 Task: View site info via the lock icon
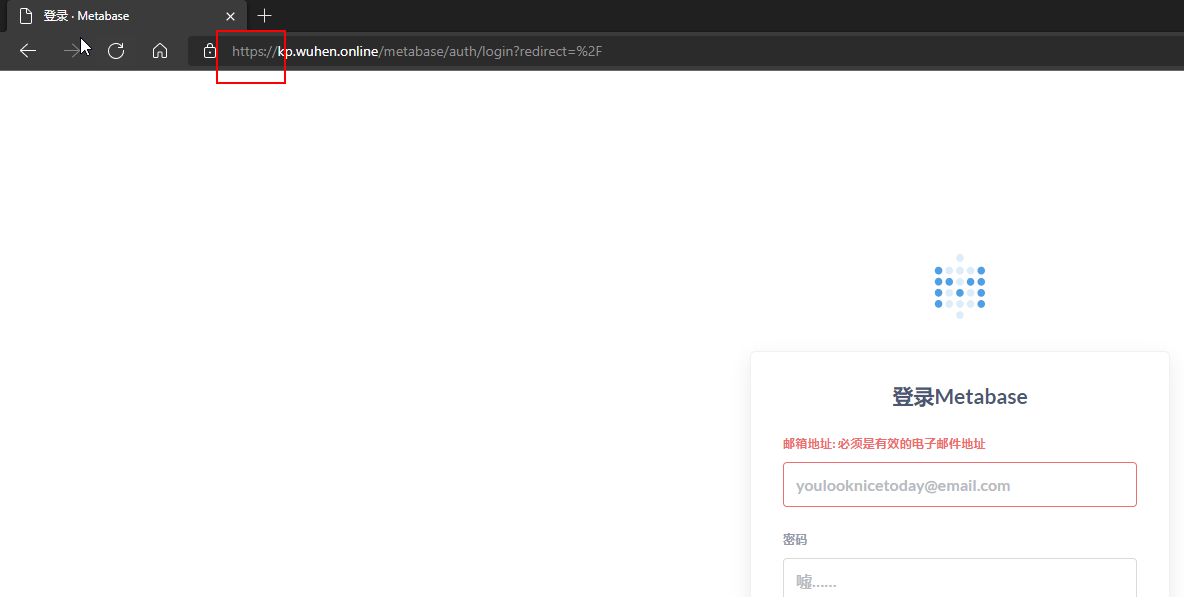(x=210, y=51)
